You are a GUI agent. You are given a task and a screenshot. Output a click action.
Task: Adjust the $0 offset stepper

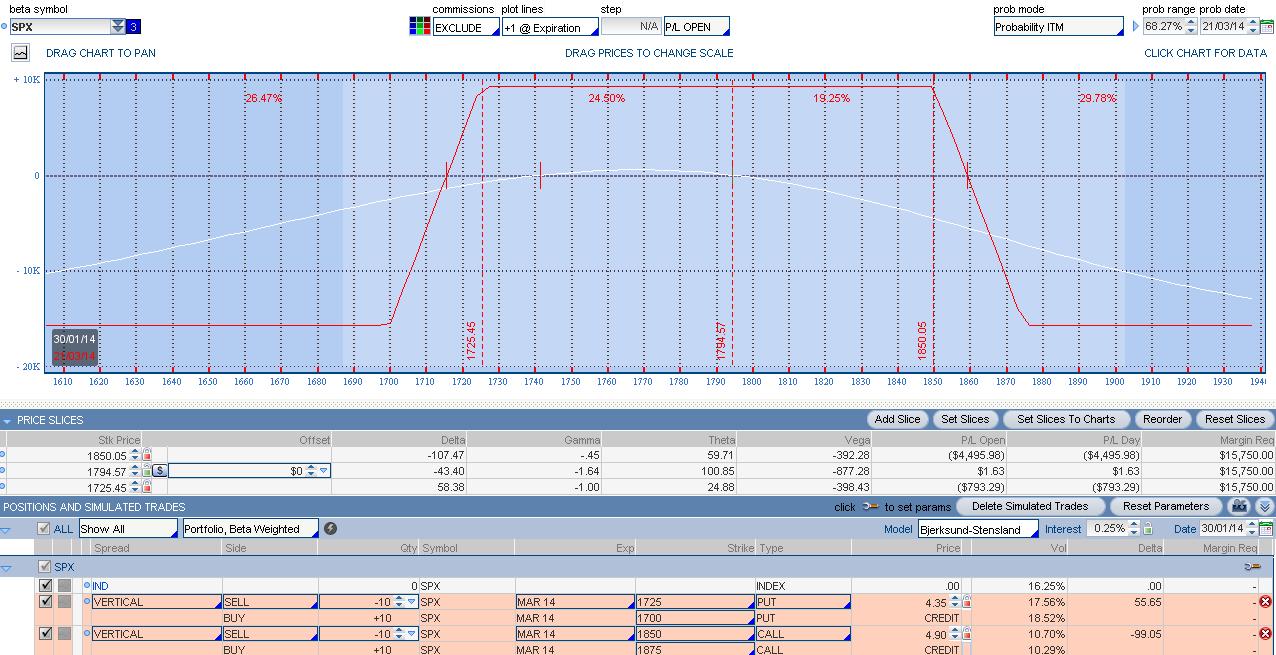click(310, 471)
